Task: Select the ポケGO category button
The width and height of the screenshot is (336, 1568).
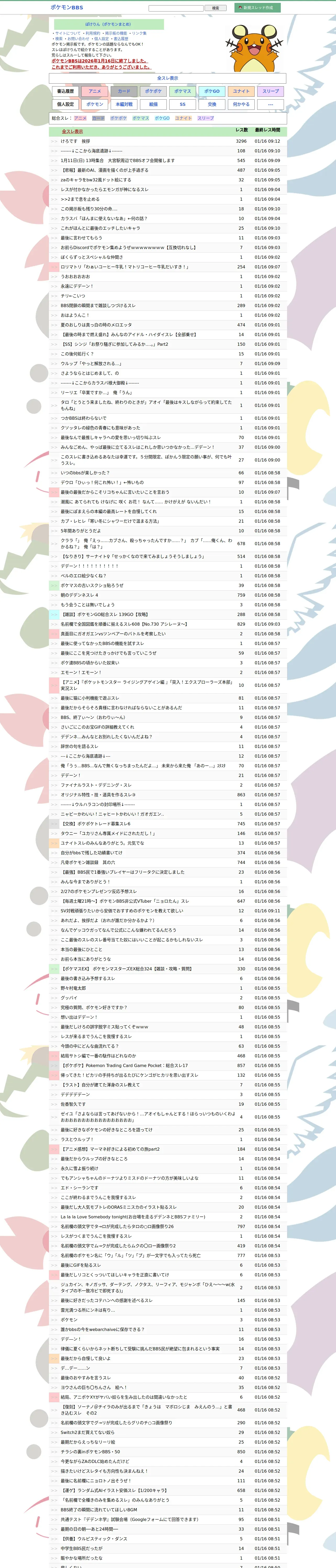Action: coord(212,91)
